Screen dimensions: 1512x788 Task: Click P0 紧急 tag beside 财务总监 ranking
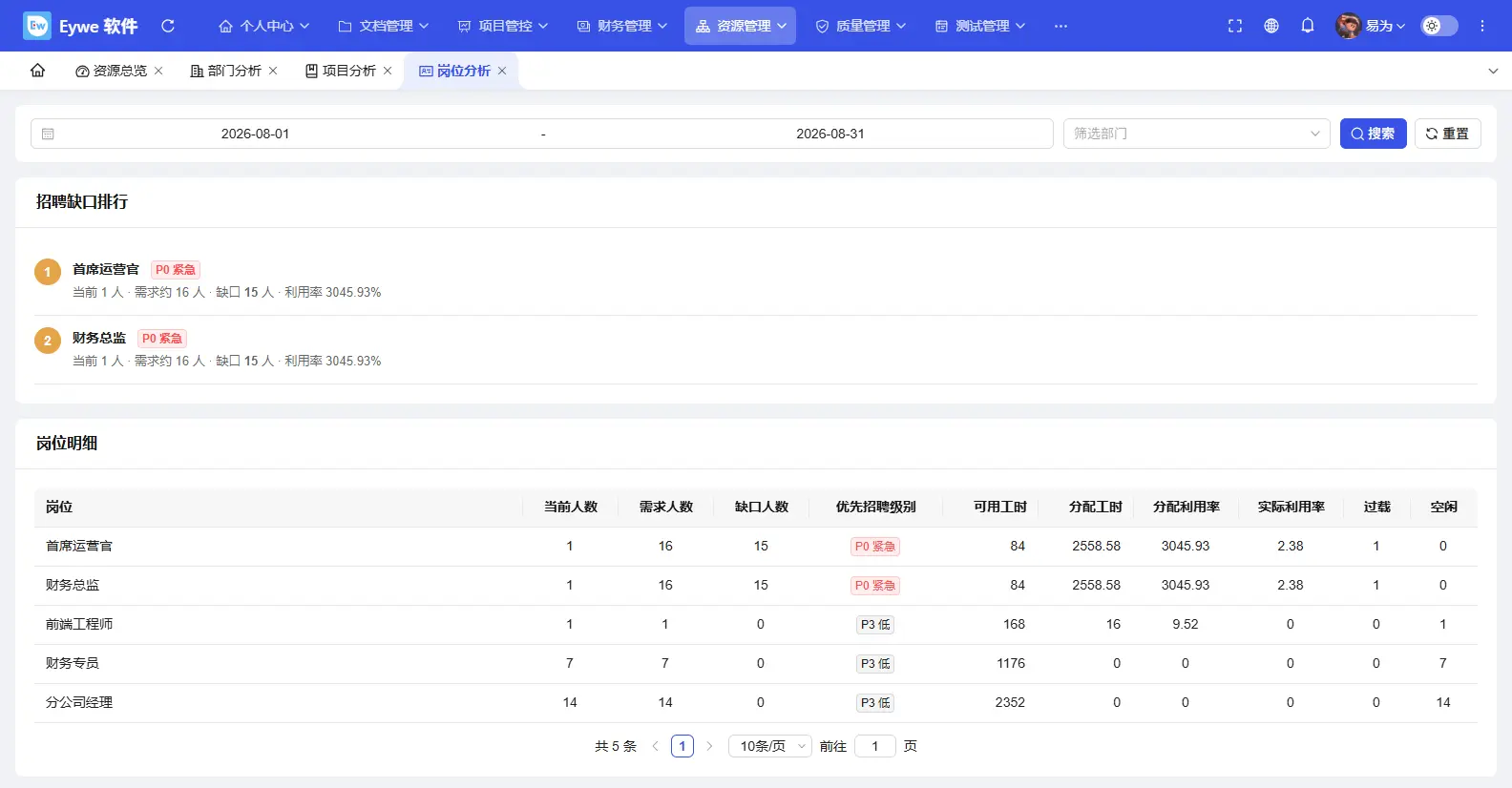coord(162,339)
